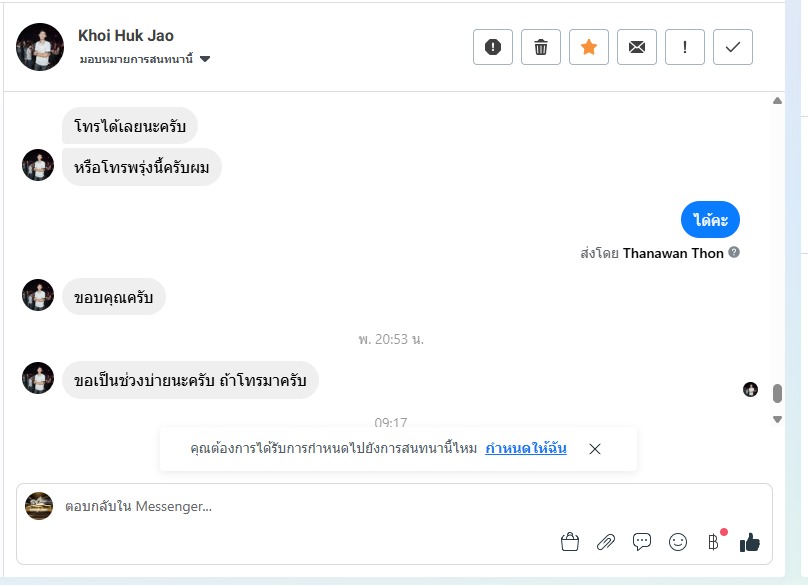The image size is (808, 585).
Task: Attach a file with paperclip icon
Action: 606,542
